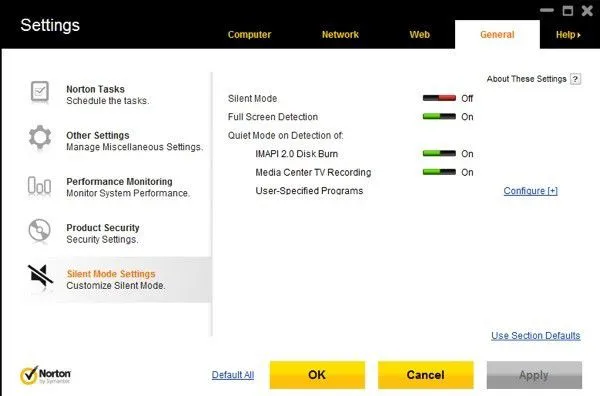Screen dimensions: 600x396
Task: Switch to the Network tab
Action: (340, 35)
